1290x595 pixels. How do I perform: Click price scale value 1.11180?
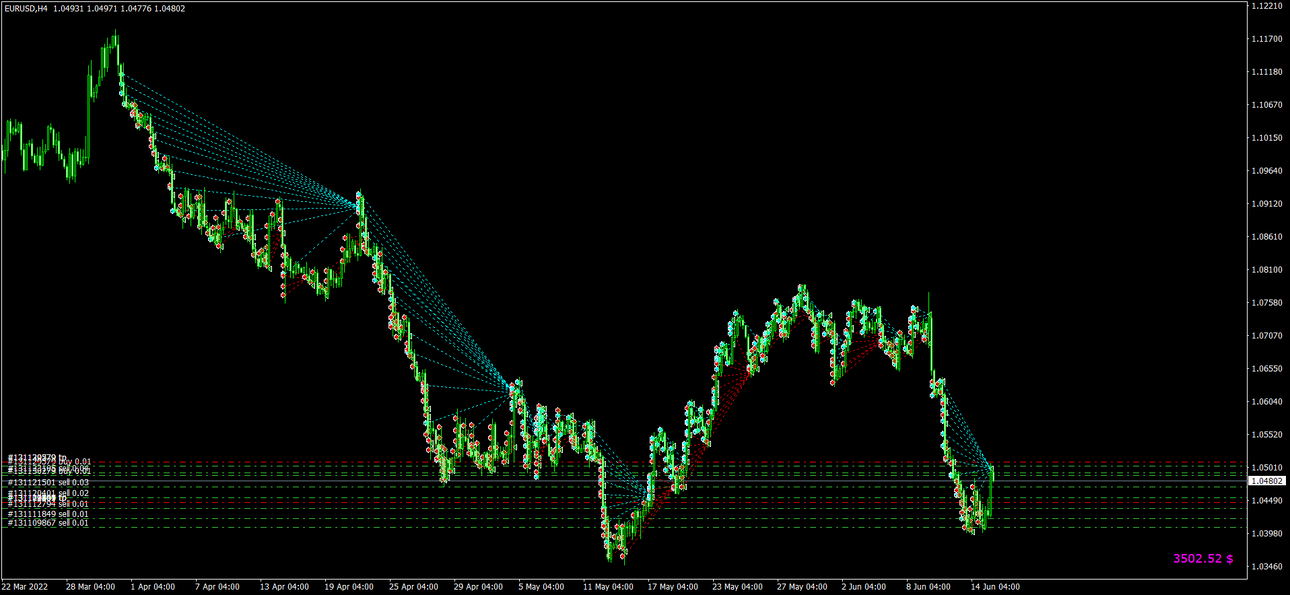1267,72
